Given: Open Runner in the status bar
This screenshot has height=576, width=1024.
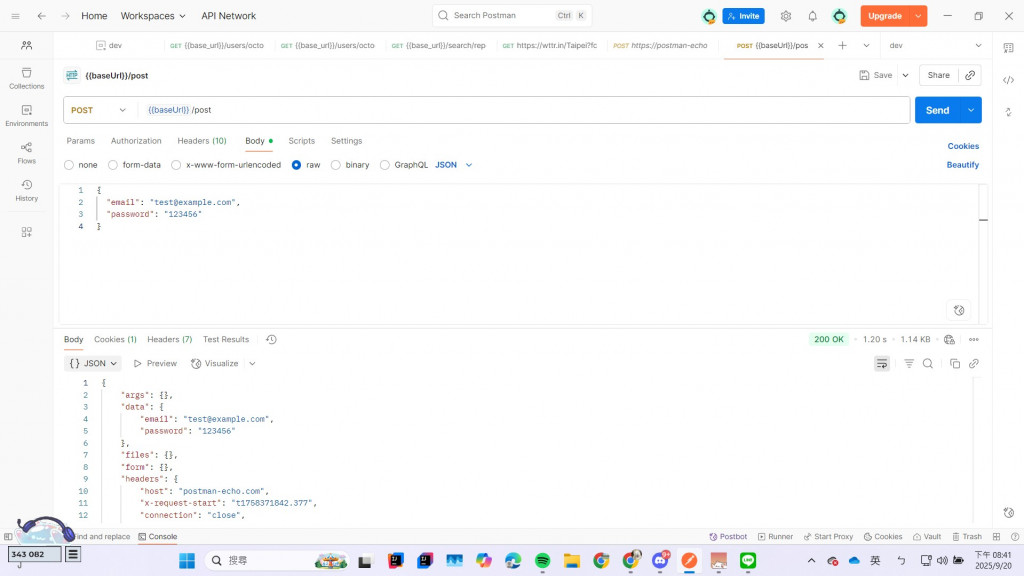Looking at the screenshot, I should click(x=775, y=537).
